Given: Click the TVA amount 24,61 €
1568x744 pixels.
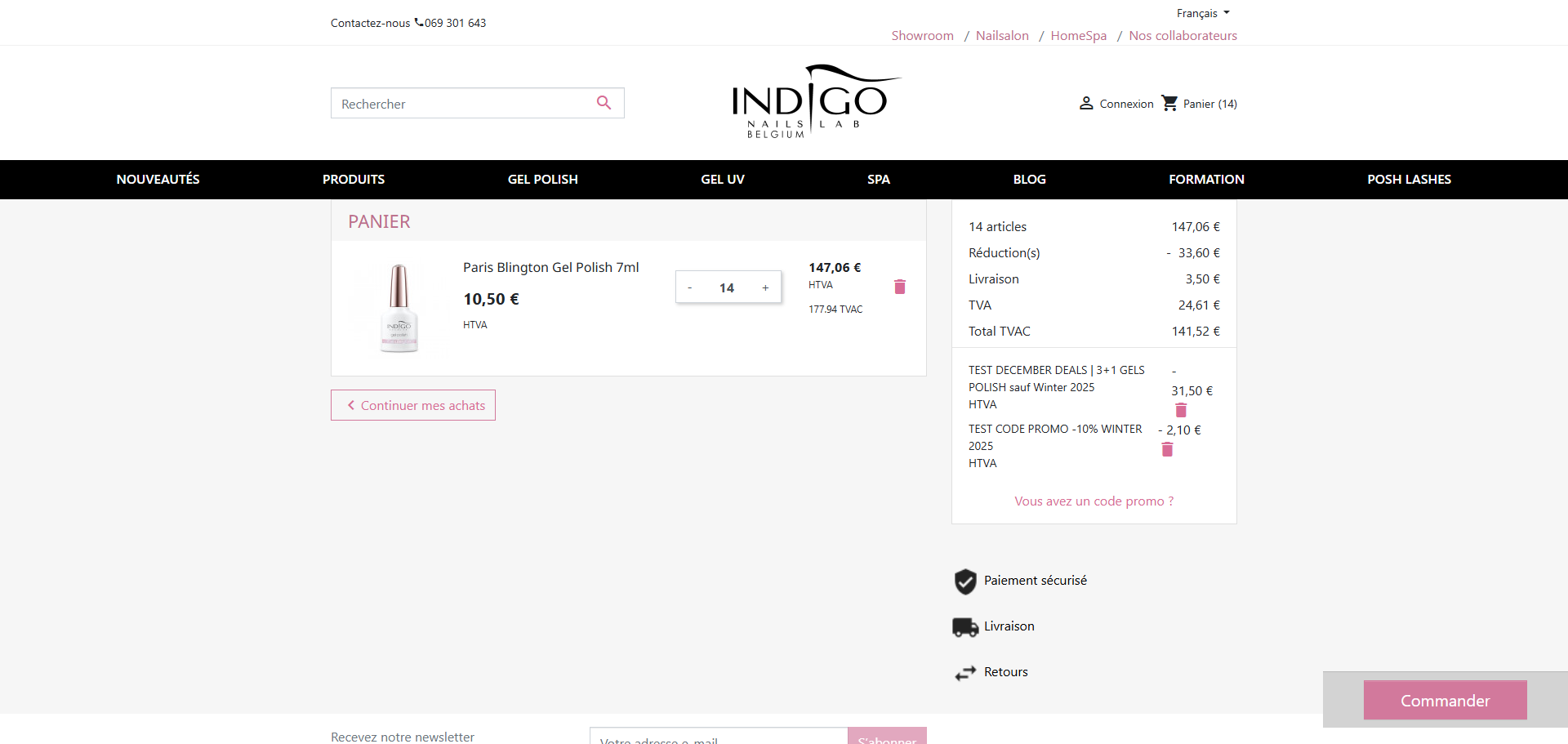Looking at the screenshot, I should [1199, 305].
